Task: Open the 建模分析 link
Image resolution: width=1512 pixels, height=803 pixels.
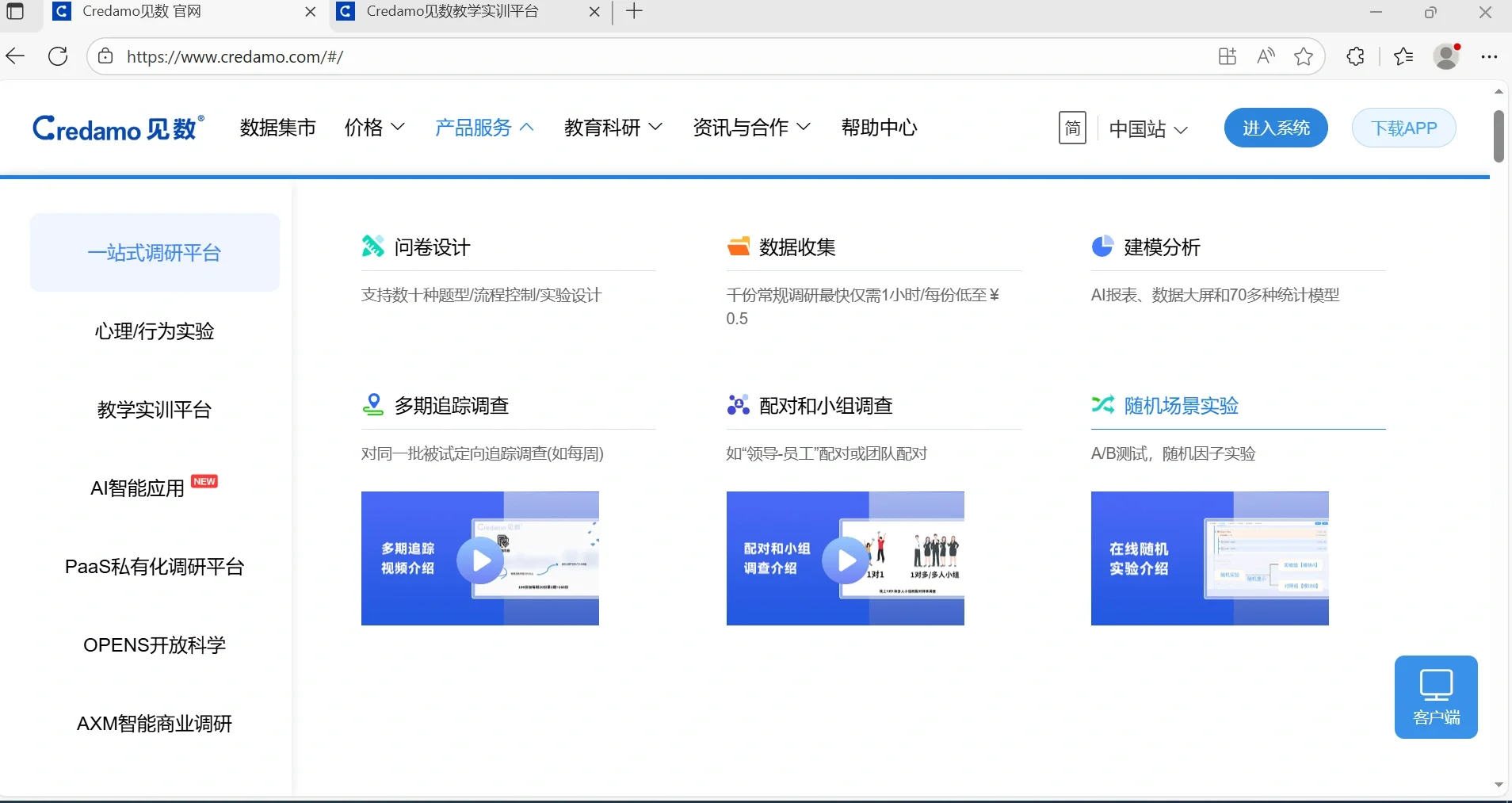Action: point(1163,247)
